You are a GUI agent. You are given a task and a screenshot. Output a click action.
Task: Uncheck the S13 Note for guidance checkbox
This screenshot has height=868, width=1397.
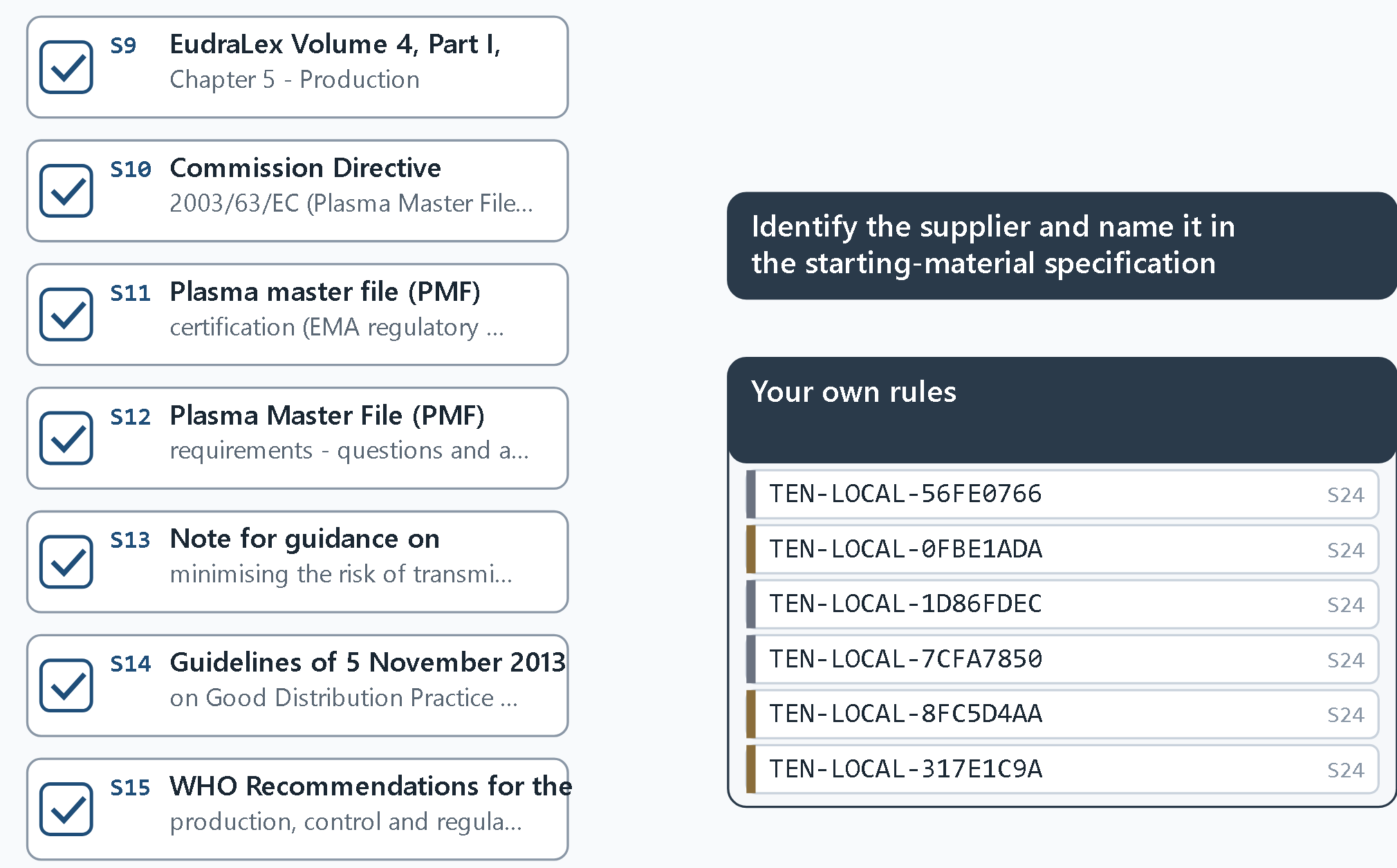coord(66,562)
